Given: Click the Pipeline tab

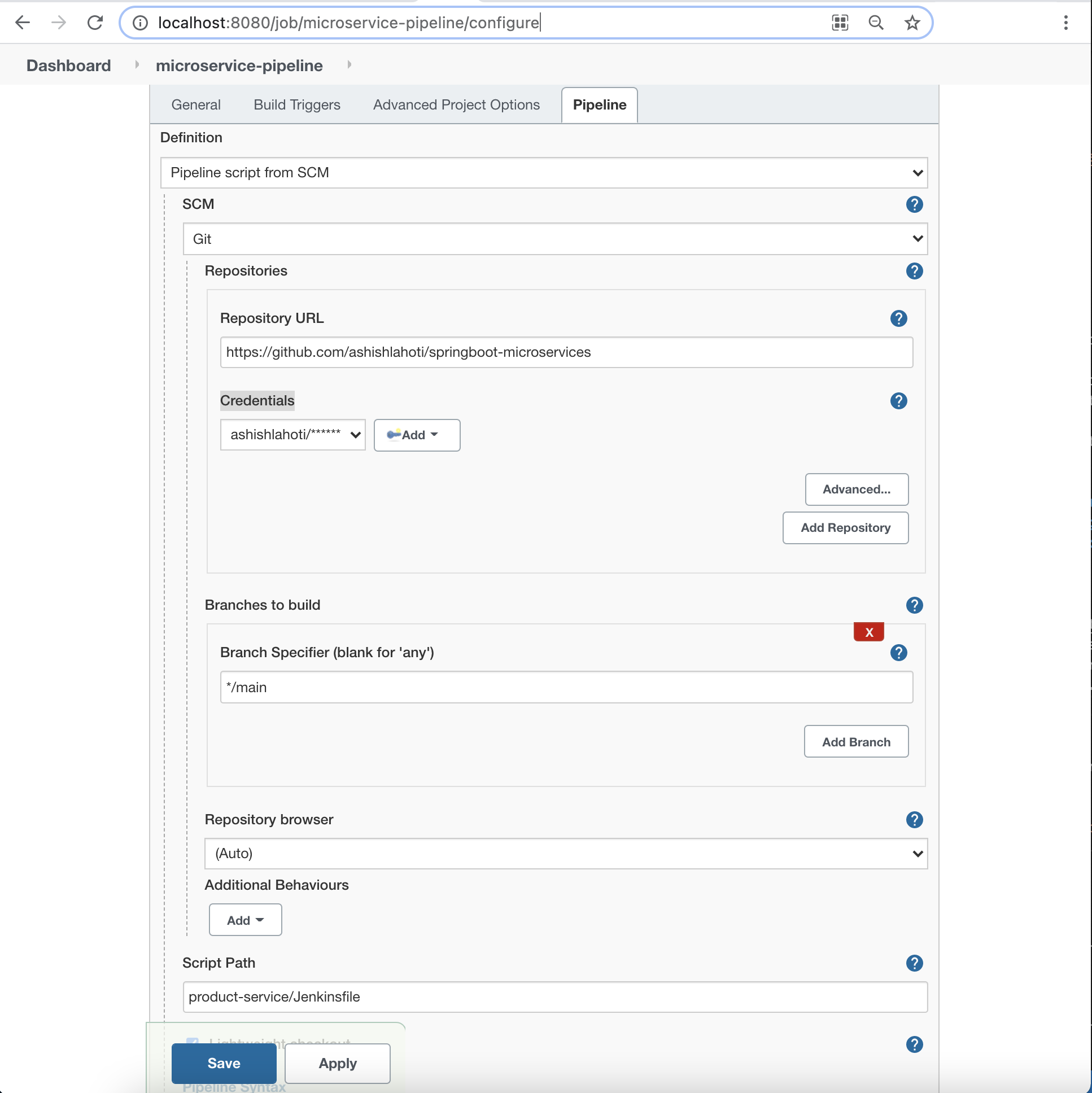Looking at the screenshot, I should [x=600, y=104].
